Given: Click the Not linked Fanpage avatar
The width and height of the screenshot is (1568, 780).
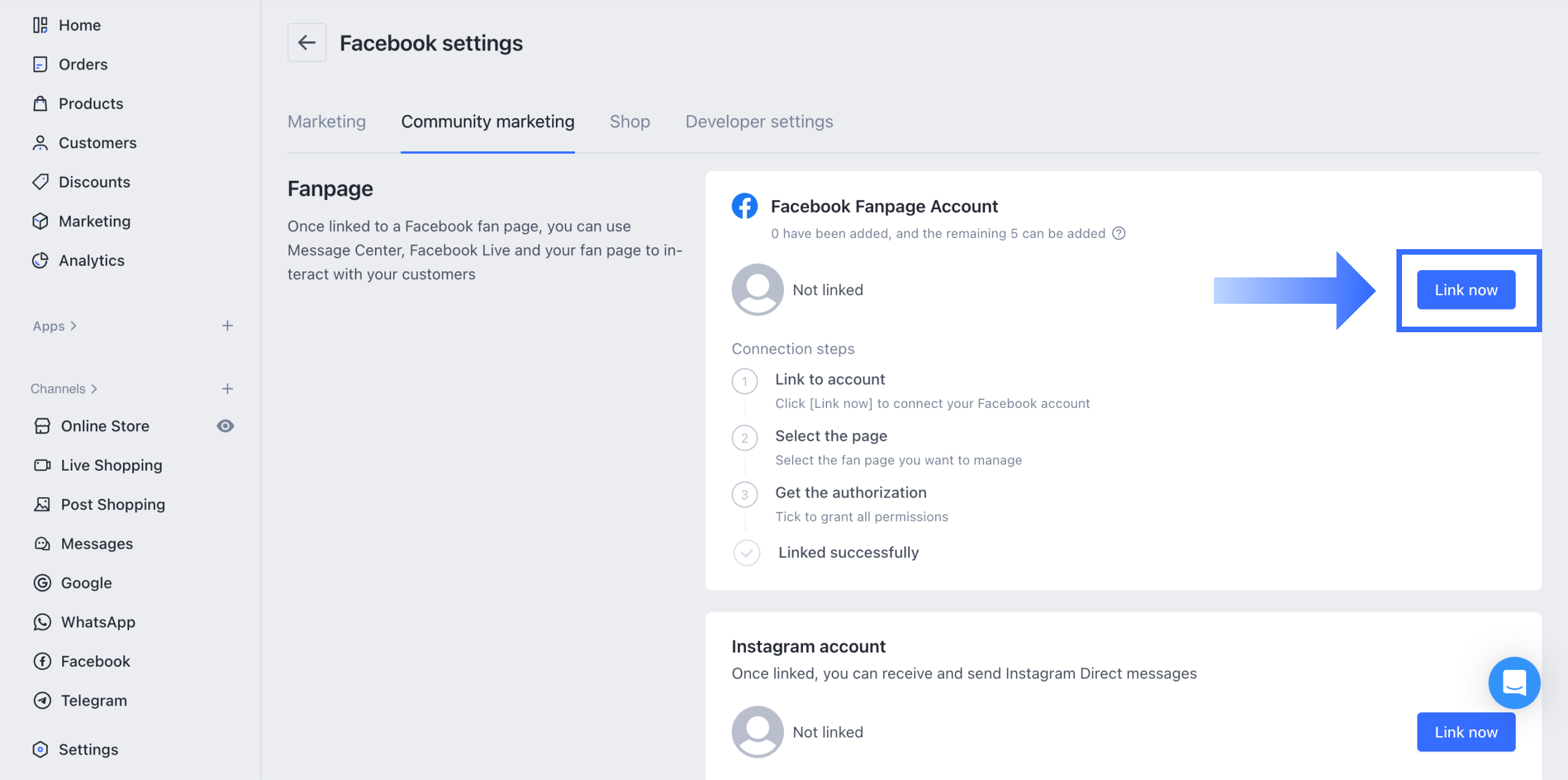Looking at the screenshot, I should click(x=757, y=289).
